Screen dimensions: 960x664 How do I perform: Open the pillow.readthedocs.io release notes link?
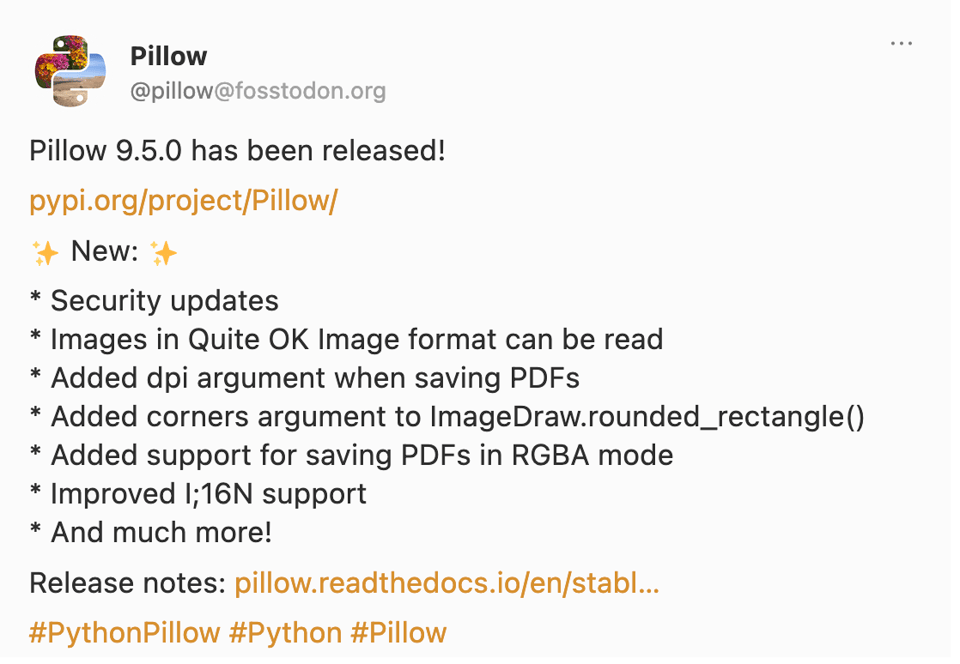click(x=446, y=582)
